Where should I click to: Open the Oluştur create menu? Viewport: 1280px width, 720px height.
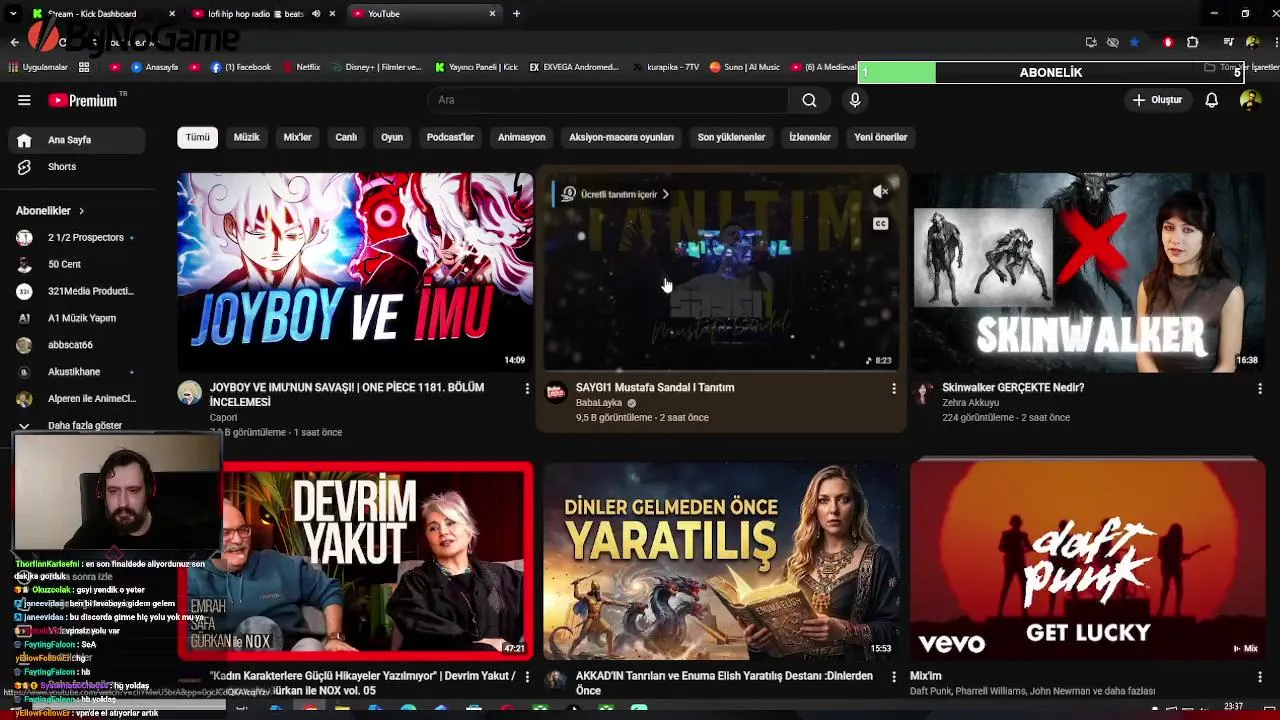click(1157, 100)
